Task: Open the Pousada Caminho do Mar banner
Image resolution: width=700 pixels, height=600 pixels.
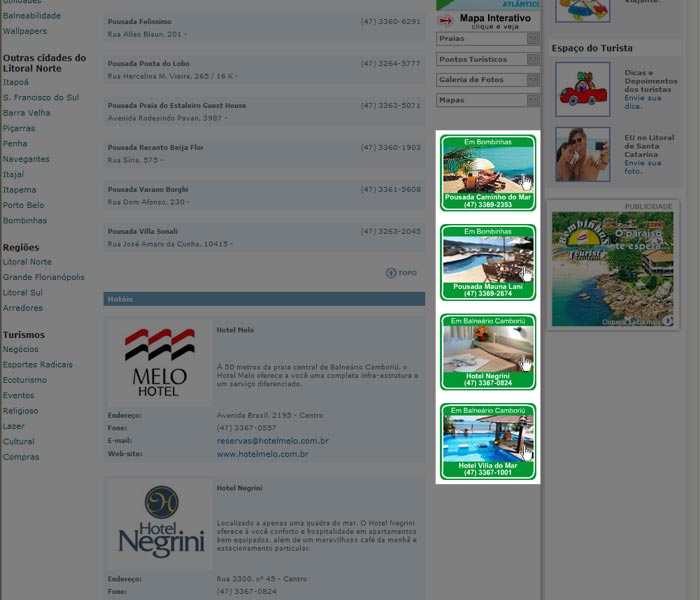Action: [x=488, y=173]
